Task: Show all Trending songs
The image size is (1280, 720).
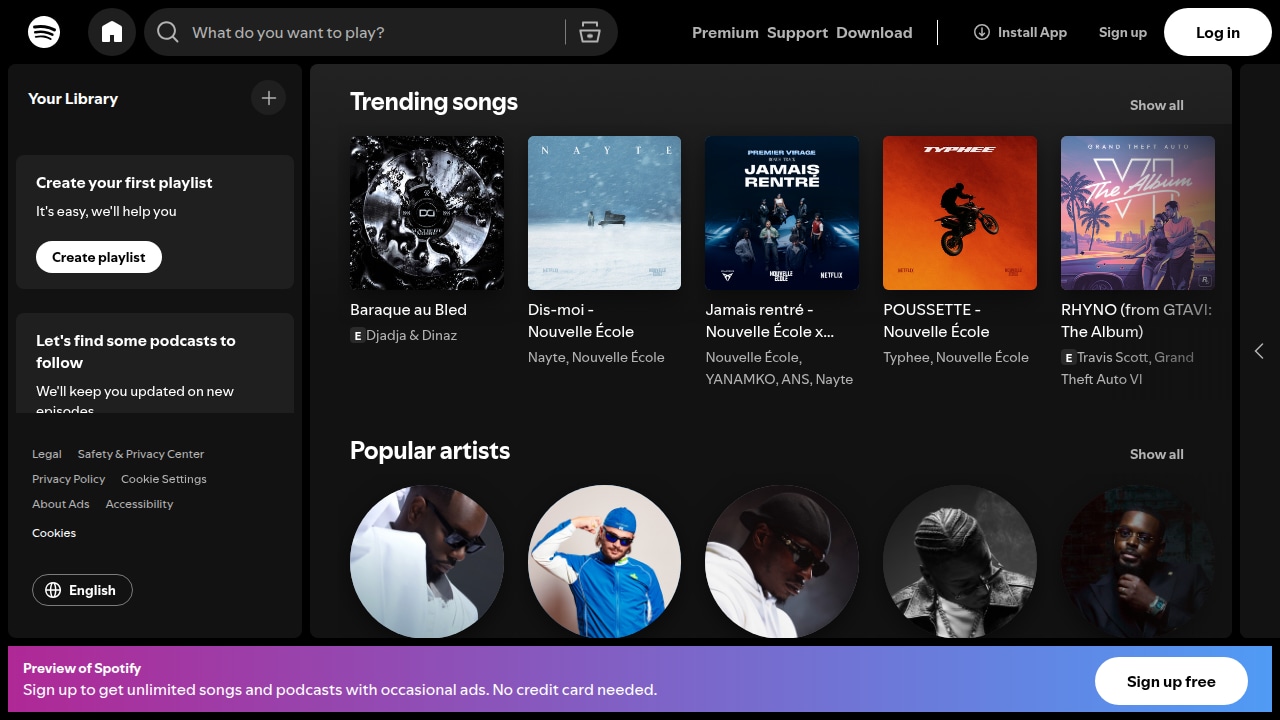Action: (x=1157, y=105)
